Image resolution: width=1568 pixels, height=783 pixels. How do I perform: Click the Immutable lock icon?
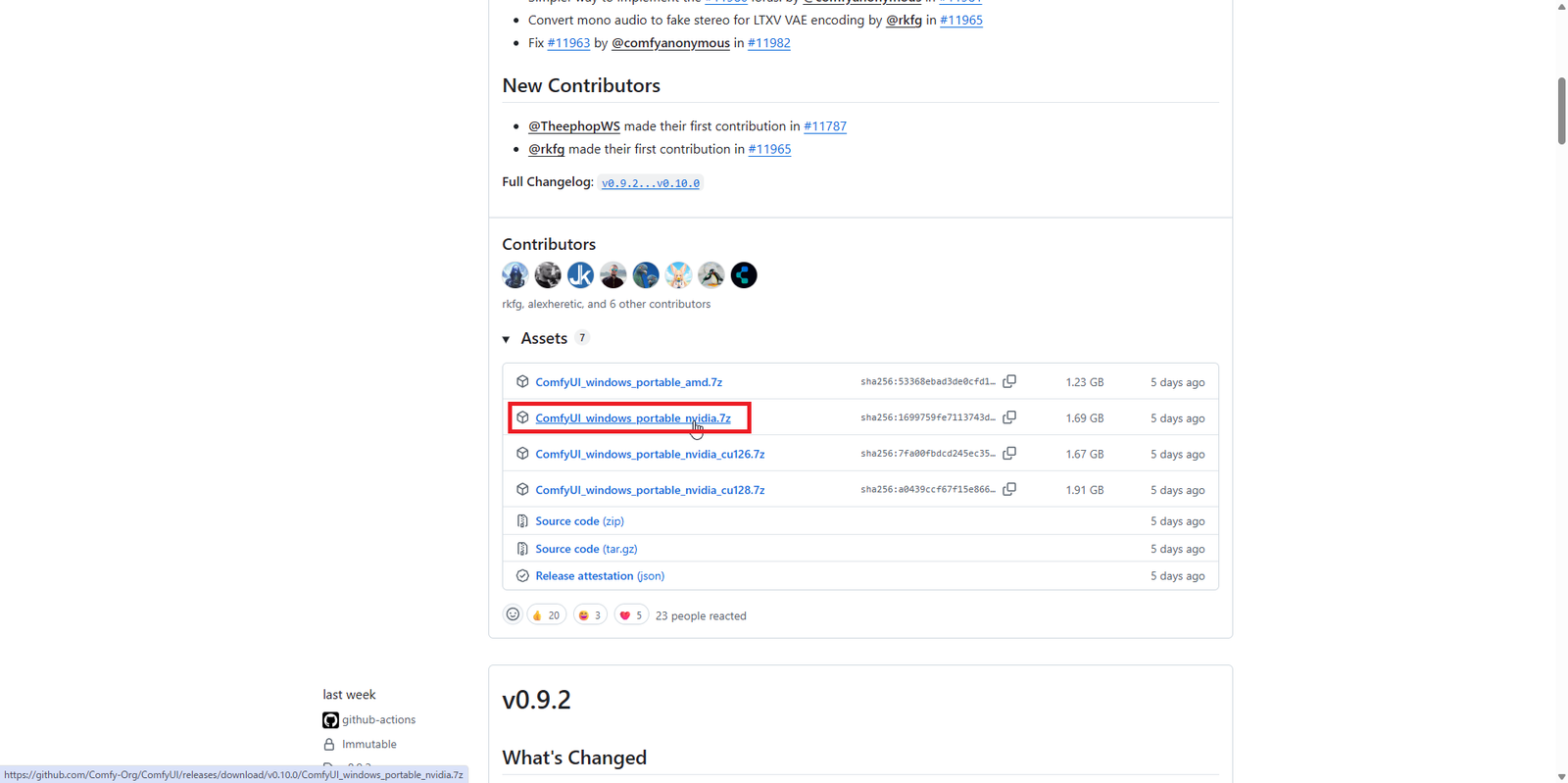click(329, 745)
